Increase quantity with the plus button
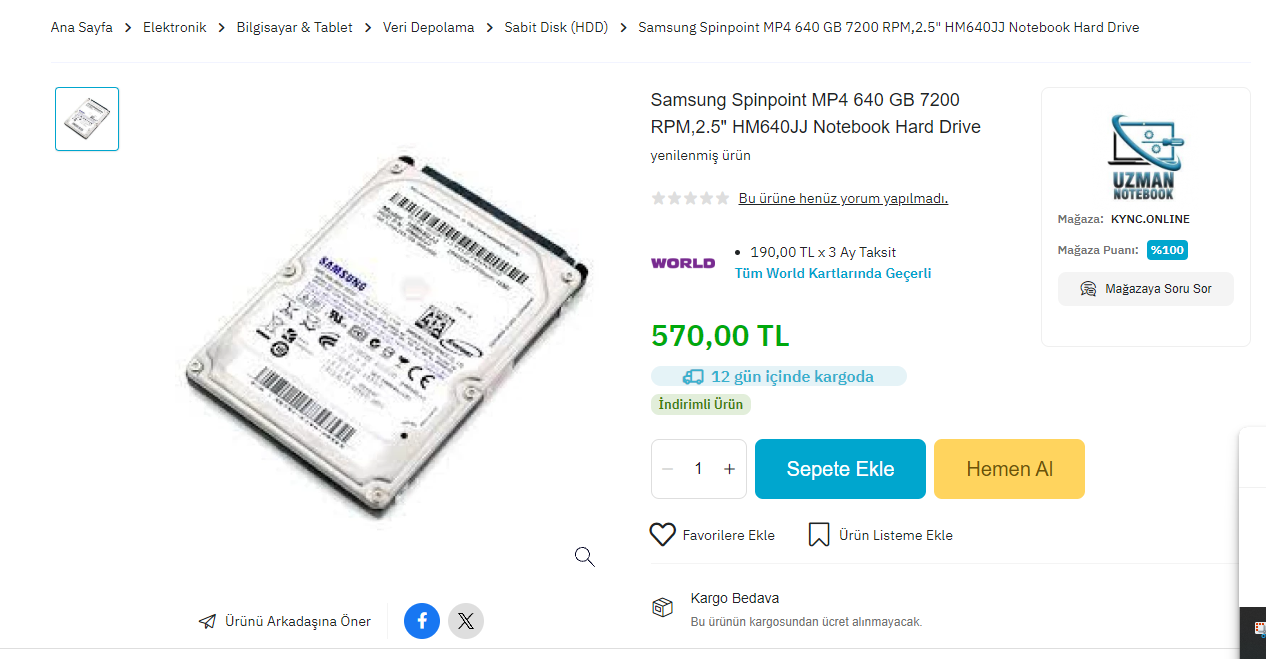The width and height of the screenshot is (1266, 659). coord(729,469)
